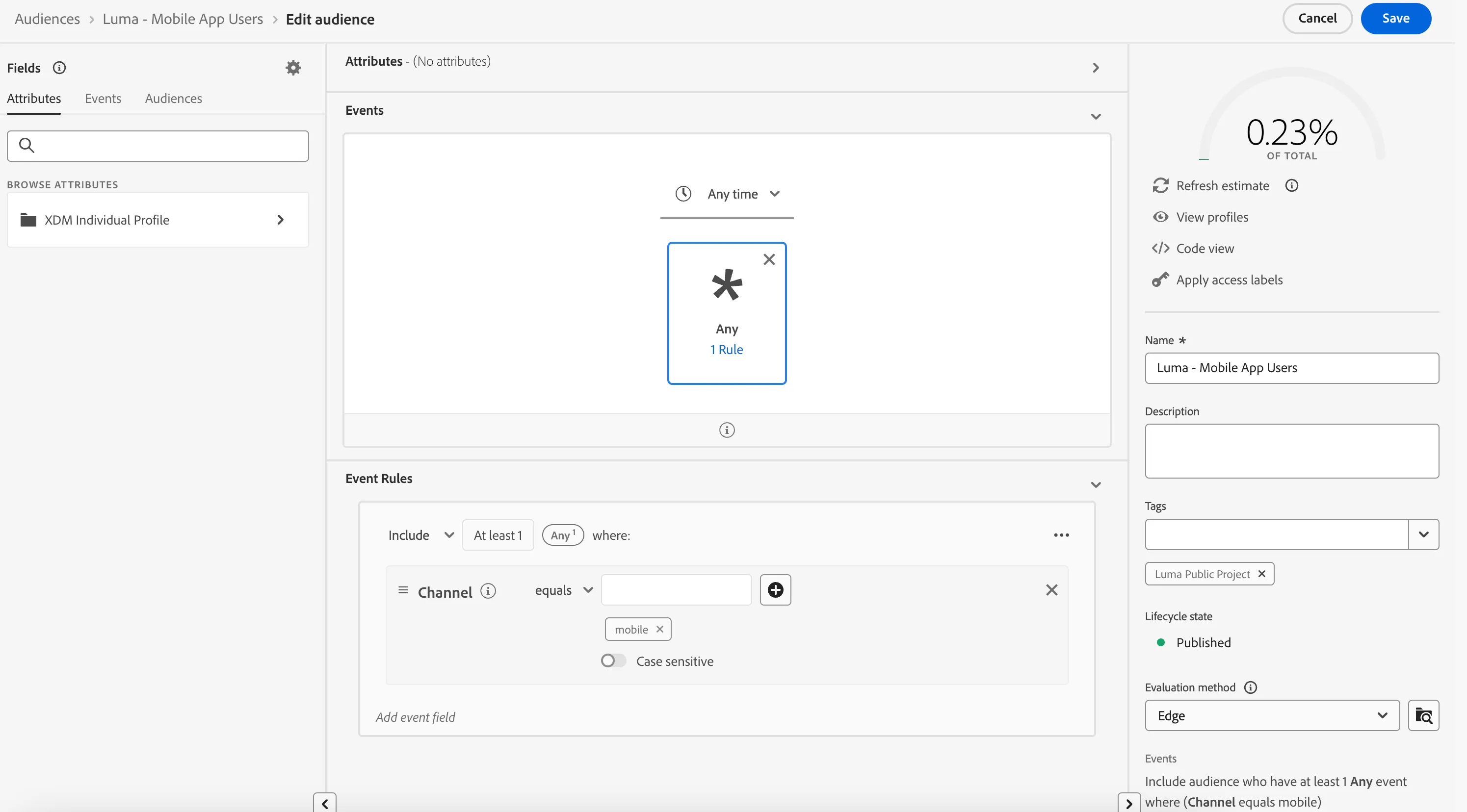The width and height of the screenshot is (1467, 812).
Task: Open browse icon next to Evaluation method
Action: [1423, 715]
